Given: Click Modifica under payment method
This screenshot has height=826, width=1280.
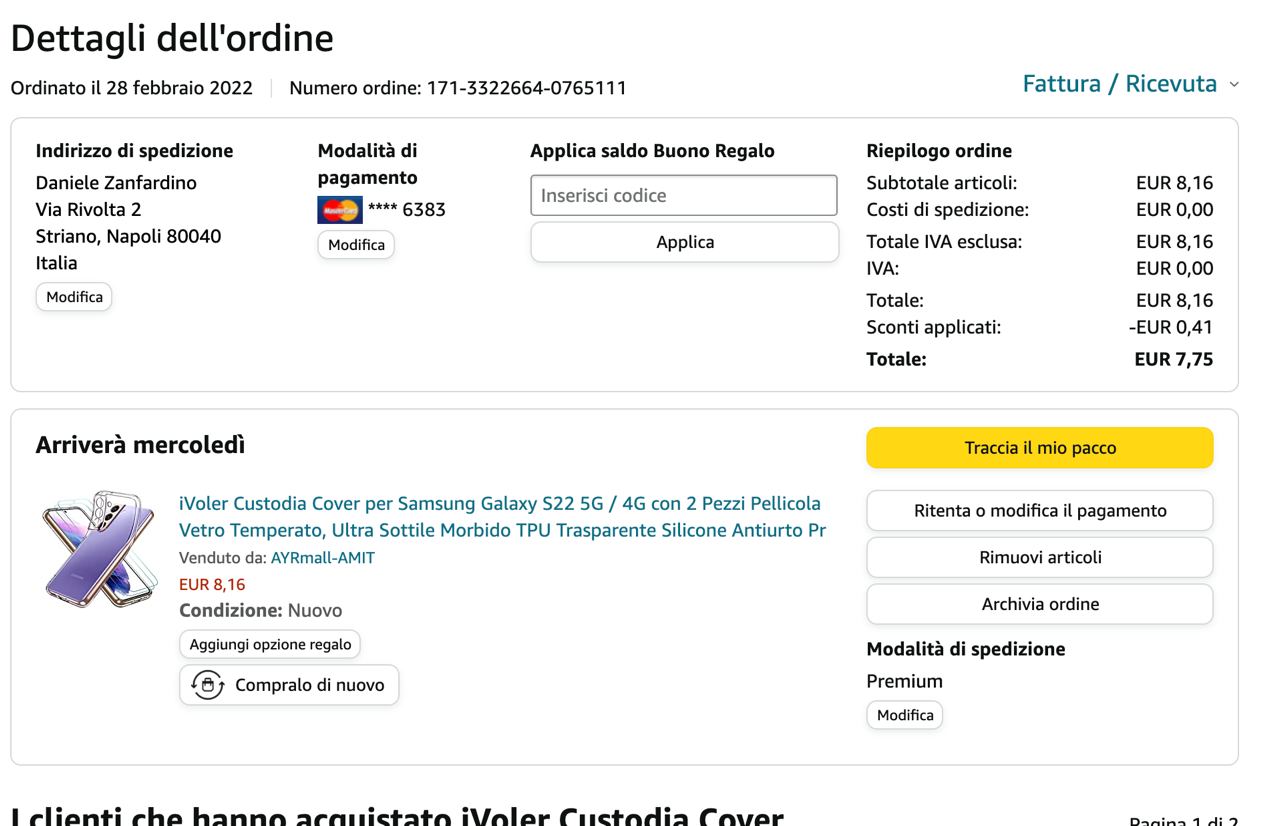Looking at the screenshot, I should (356, 245).
